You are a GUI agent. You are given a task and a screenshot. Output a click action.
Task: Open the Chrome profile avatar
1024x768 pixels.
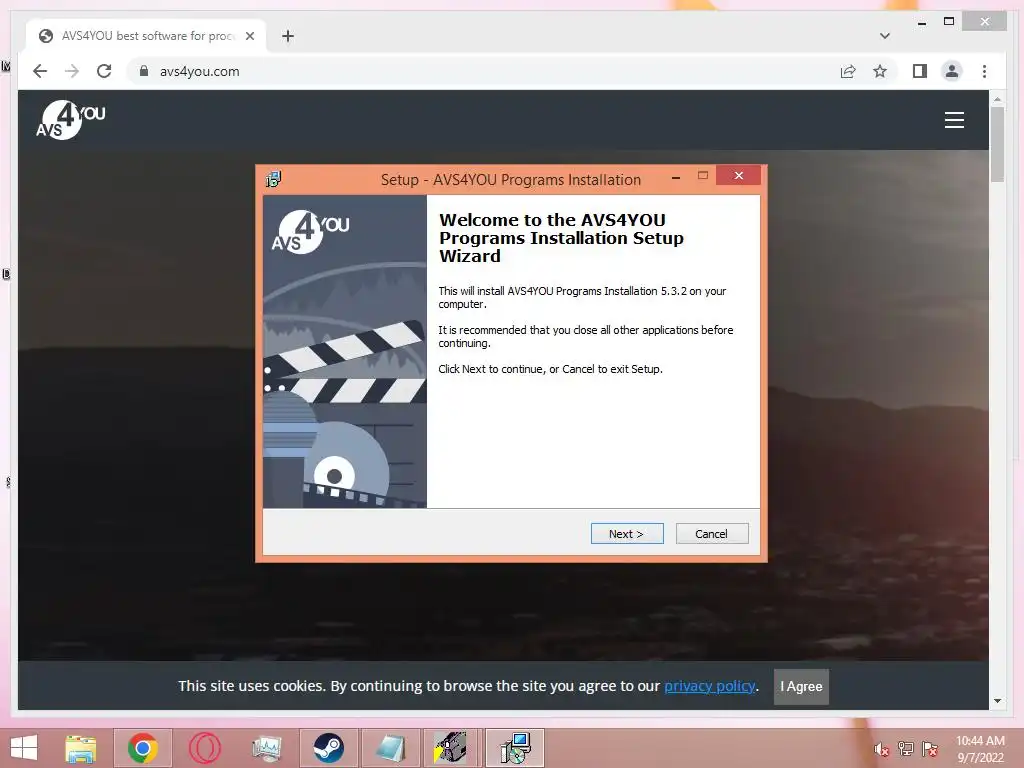coord(952,71)
